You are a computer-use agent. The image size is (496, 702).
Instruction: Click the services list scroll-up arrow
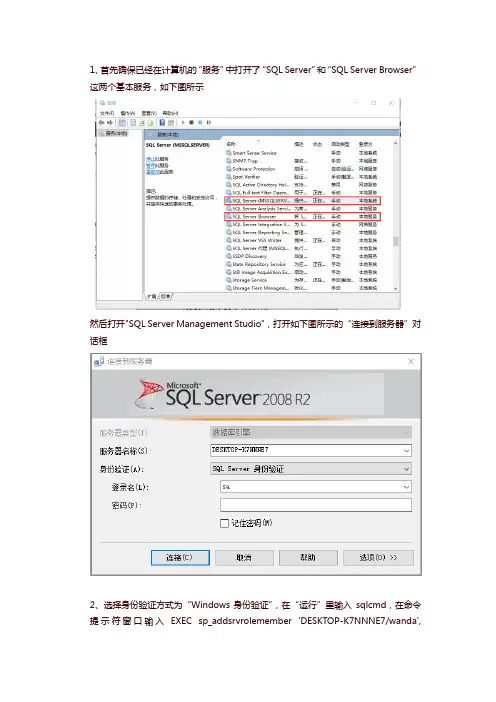(x=395, y=143)
